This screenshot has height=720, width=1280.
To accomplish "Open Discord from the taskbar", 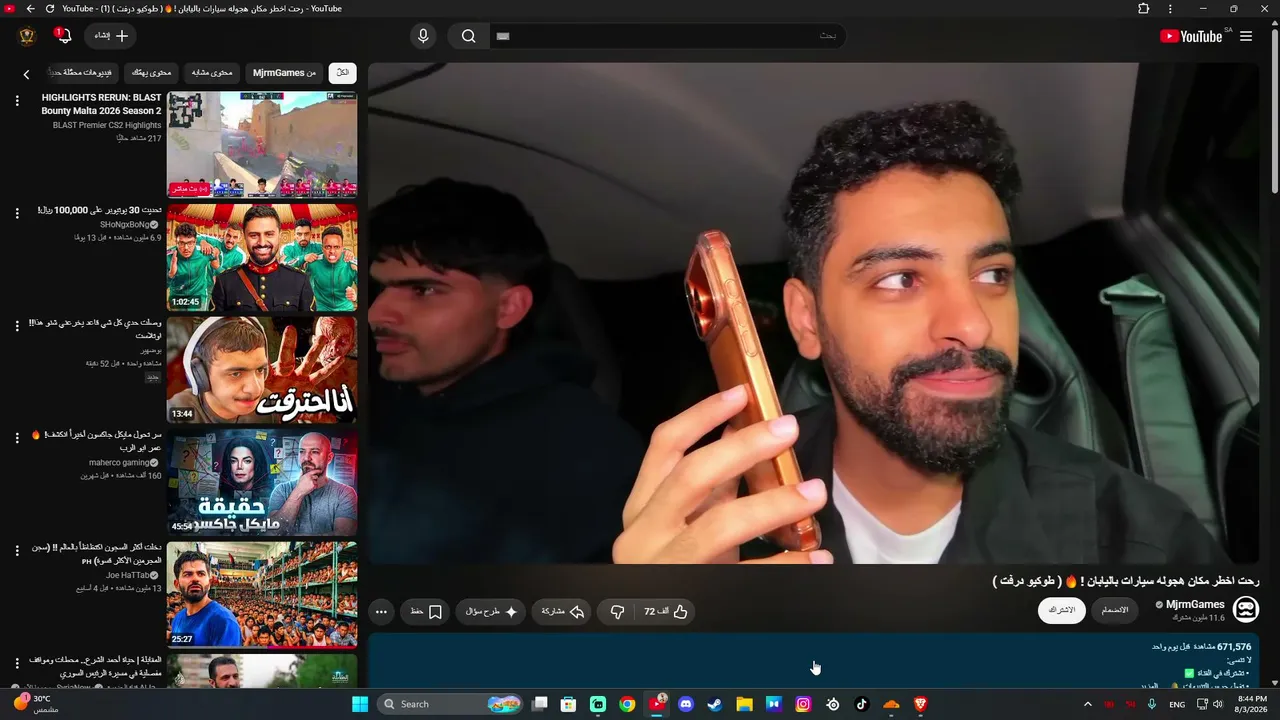I will (x=685, y=704).
